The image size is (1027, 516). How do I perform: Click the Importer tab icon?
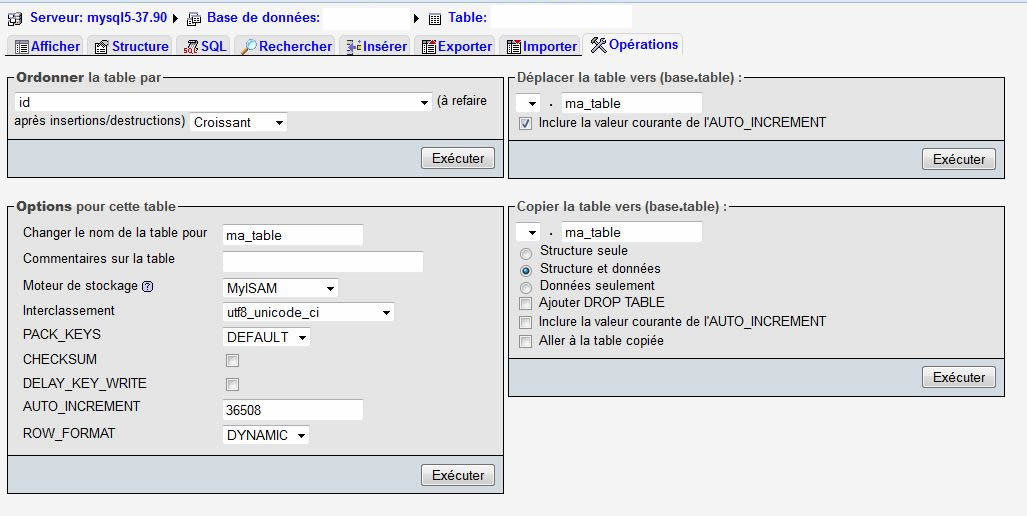513,47
